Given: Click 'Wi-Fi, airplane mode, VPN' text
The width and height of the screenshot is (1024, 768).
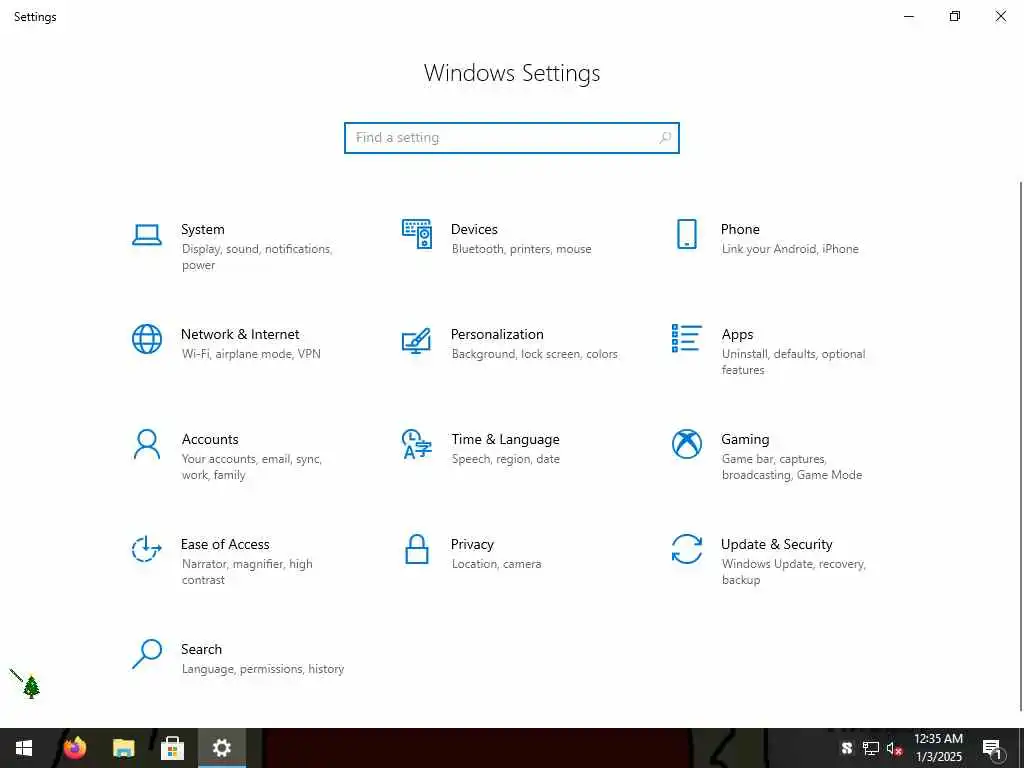Looking at the screenshot, I should 251,354.
